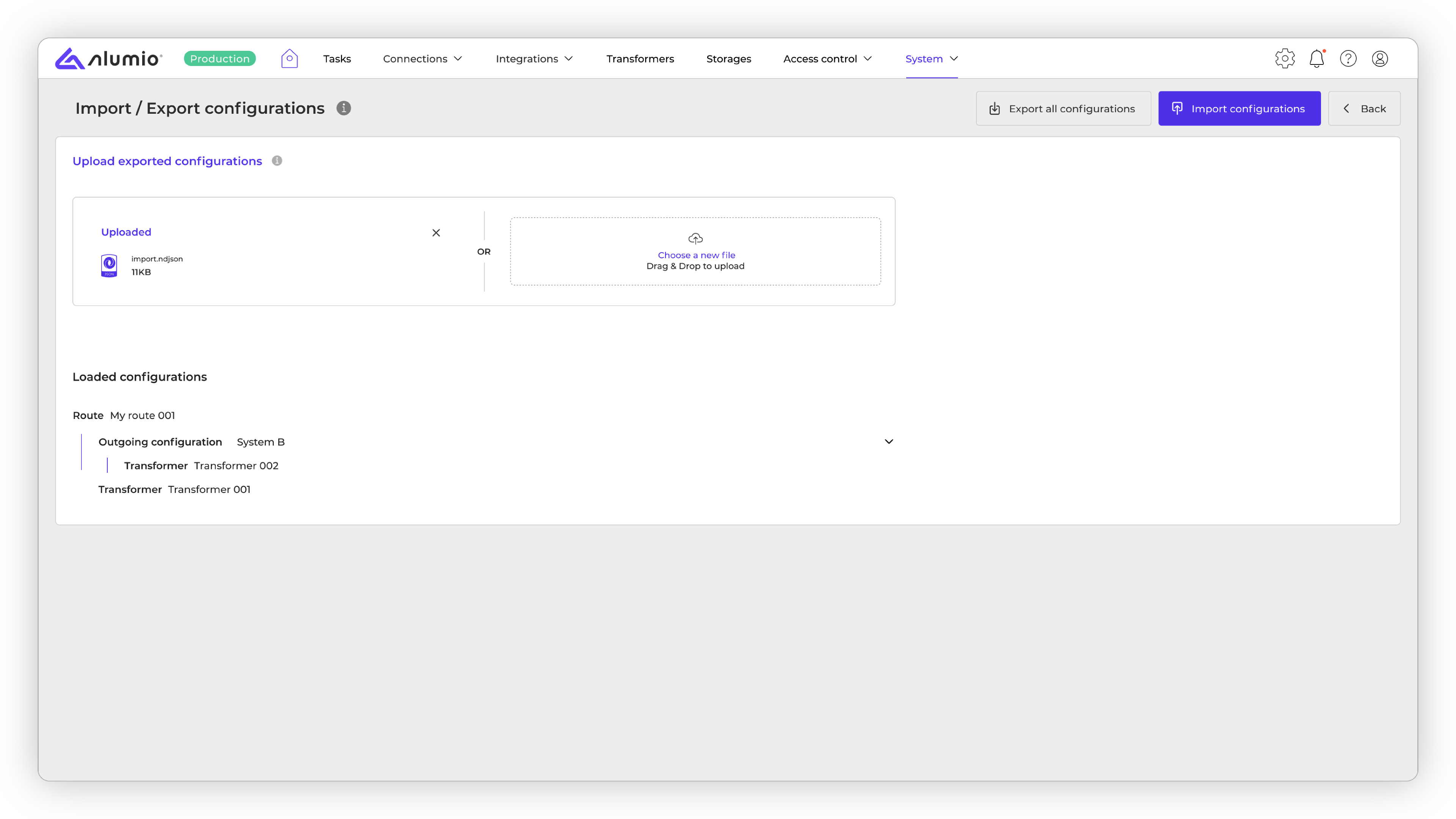The width and height of the screenshot is (1456, 819).
Task: Open the help question mark icon
Action: click(1348, 58)
